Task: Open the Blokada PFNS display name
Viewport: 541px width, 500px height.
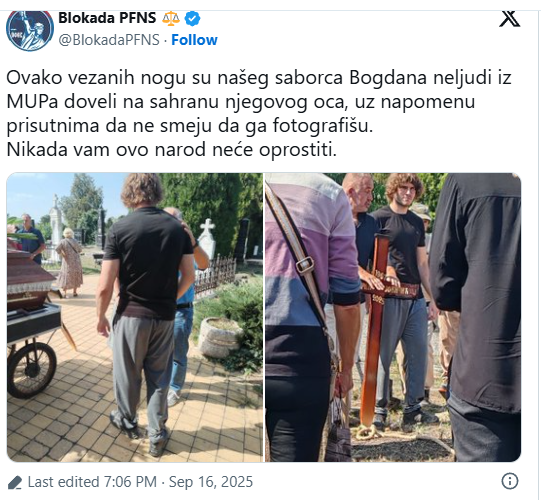Action: [107, 18]
